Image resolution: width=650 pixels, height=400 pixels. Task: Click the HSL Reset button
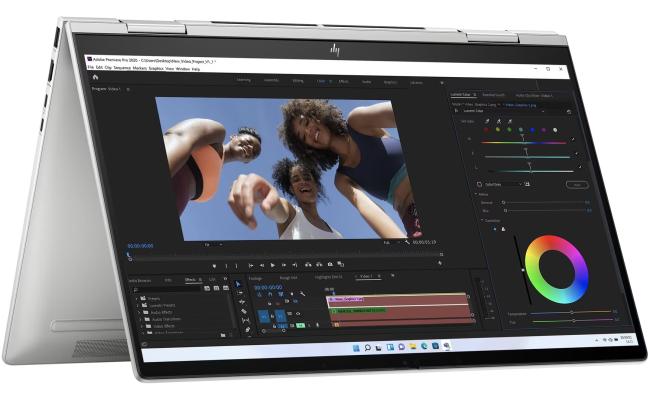pyautogui.click(x=577, y=185)
